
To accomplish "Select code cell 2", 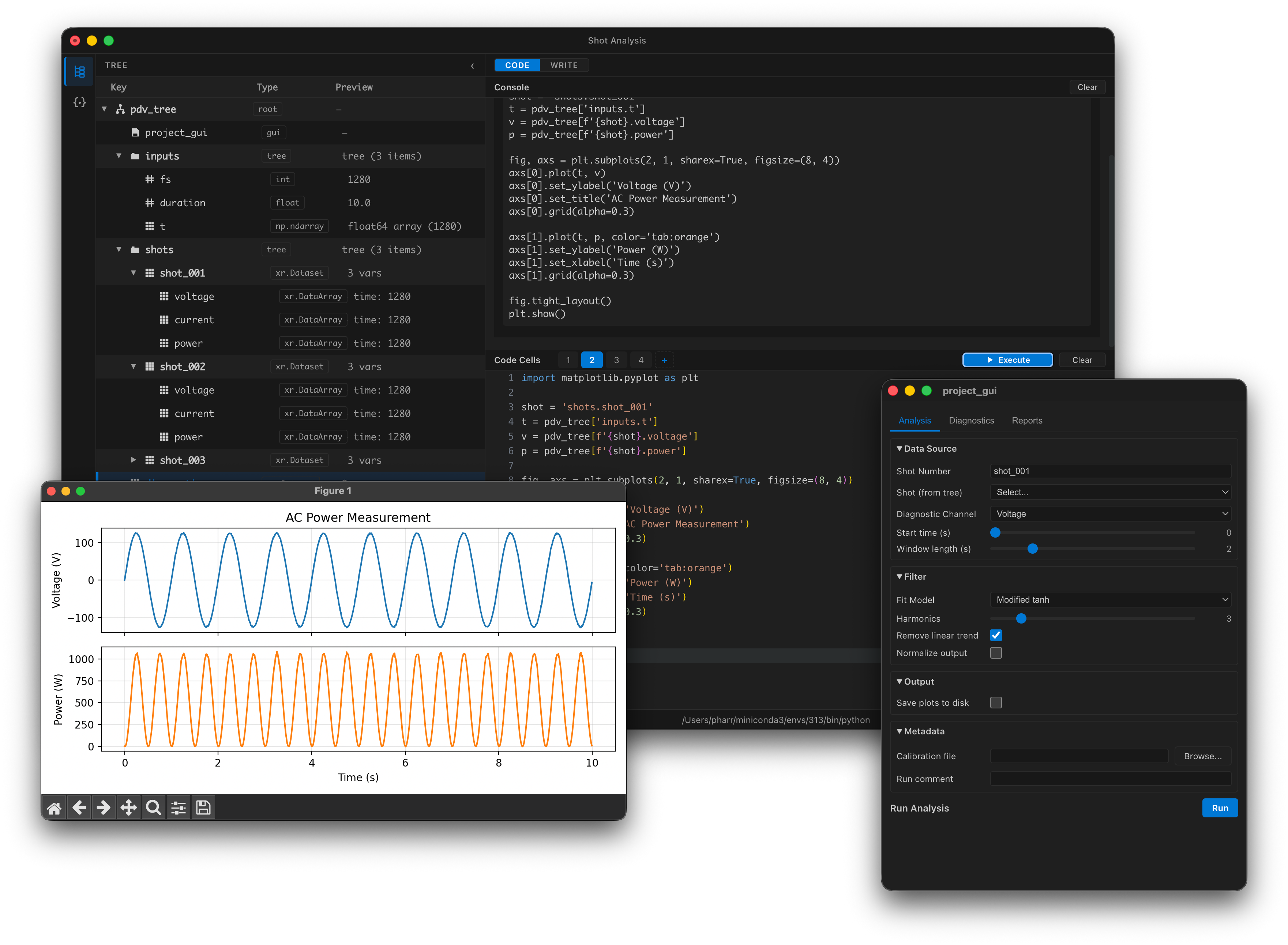I will 592,360.
